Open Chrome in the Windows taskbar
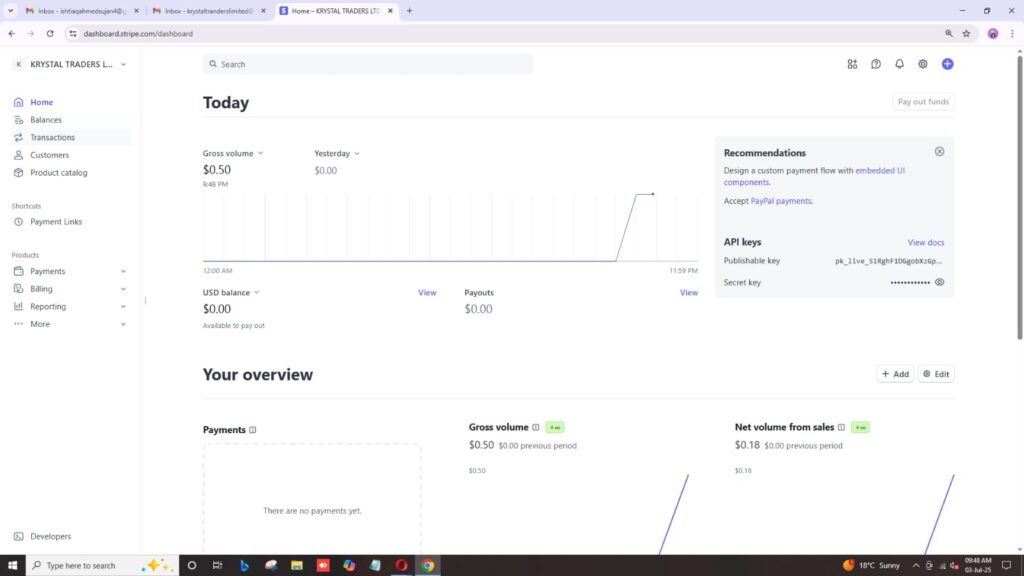The height and width of the screenshot is (576, 1024). (428, 565)
